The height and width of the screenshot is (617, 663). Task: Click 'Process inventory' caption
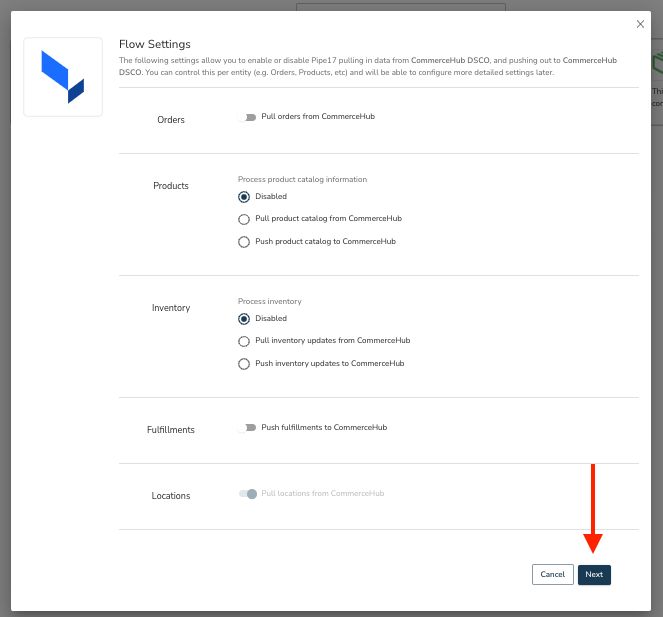click(270, 301)
